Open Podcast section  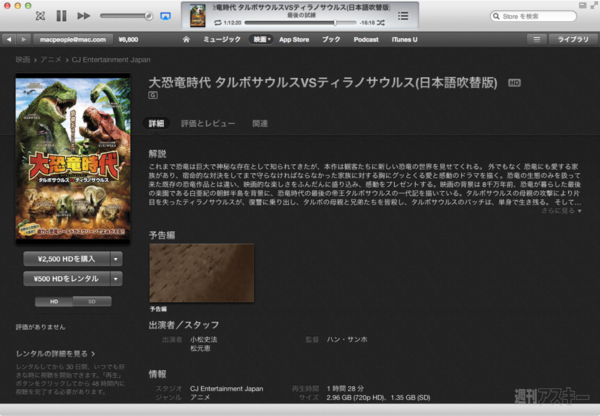coord(366,39)
